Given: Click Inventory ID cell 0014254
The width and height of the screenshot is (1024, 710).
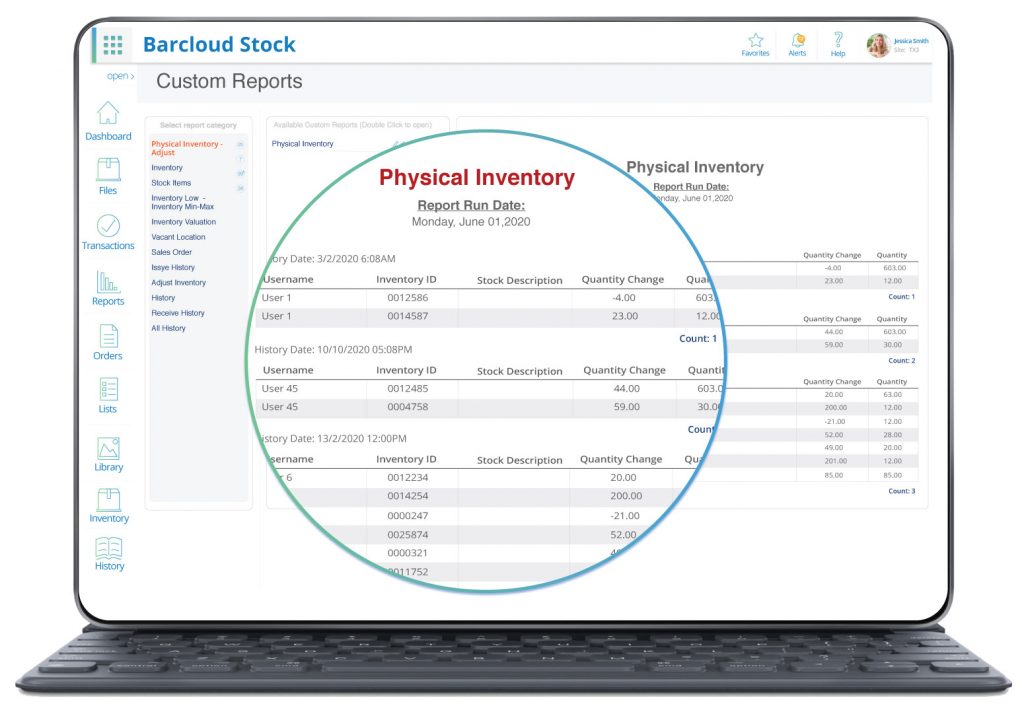Looking at the screenshot, I should tap(408, 496).
